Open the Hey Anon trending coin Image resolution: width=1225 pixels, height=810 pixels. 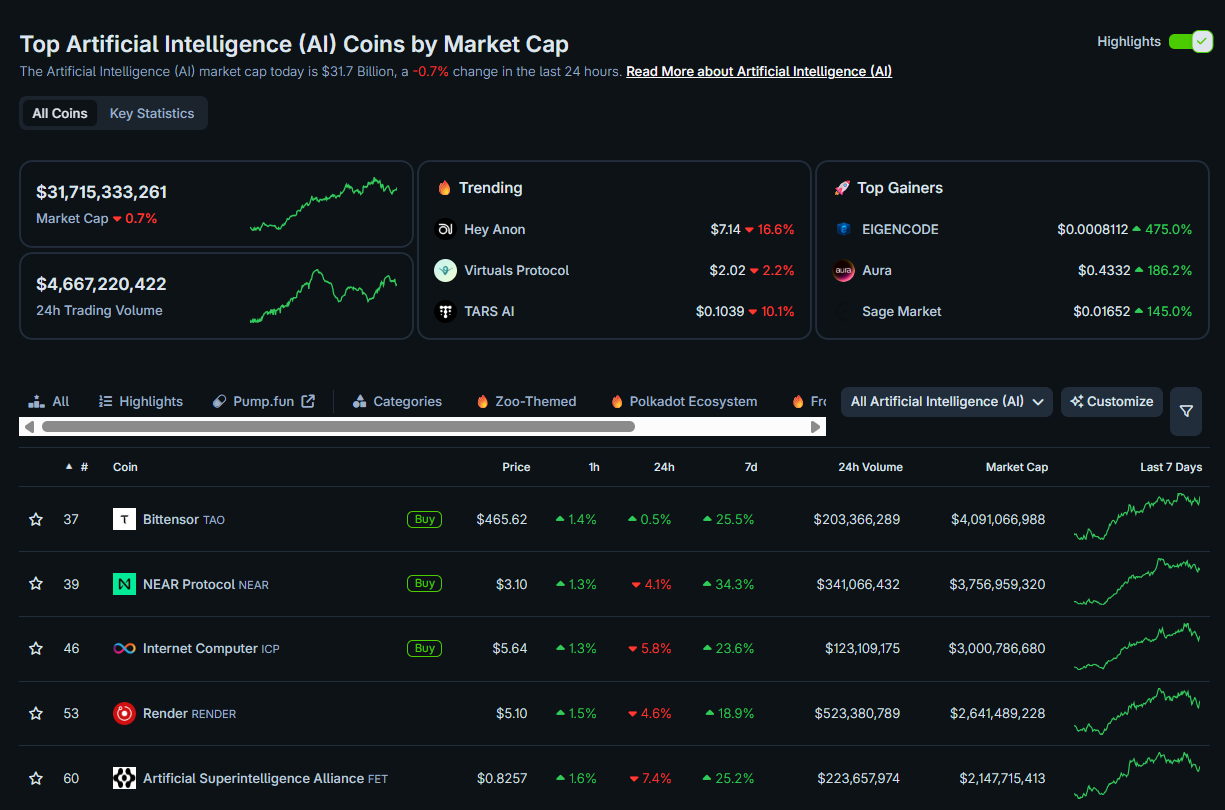pyautogui.click(x=495, y=229)
